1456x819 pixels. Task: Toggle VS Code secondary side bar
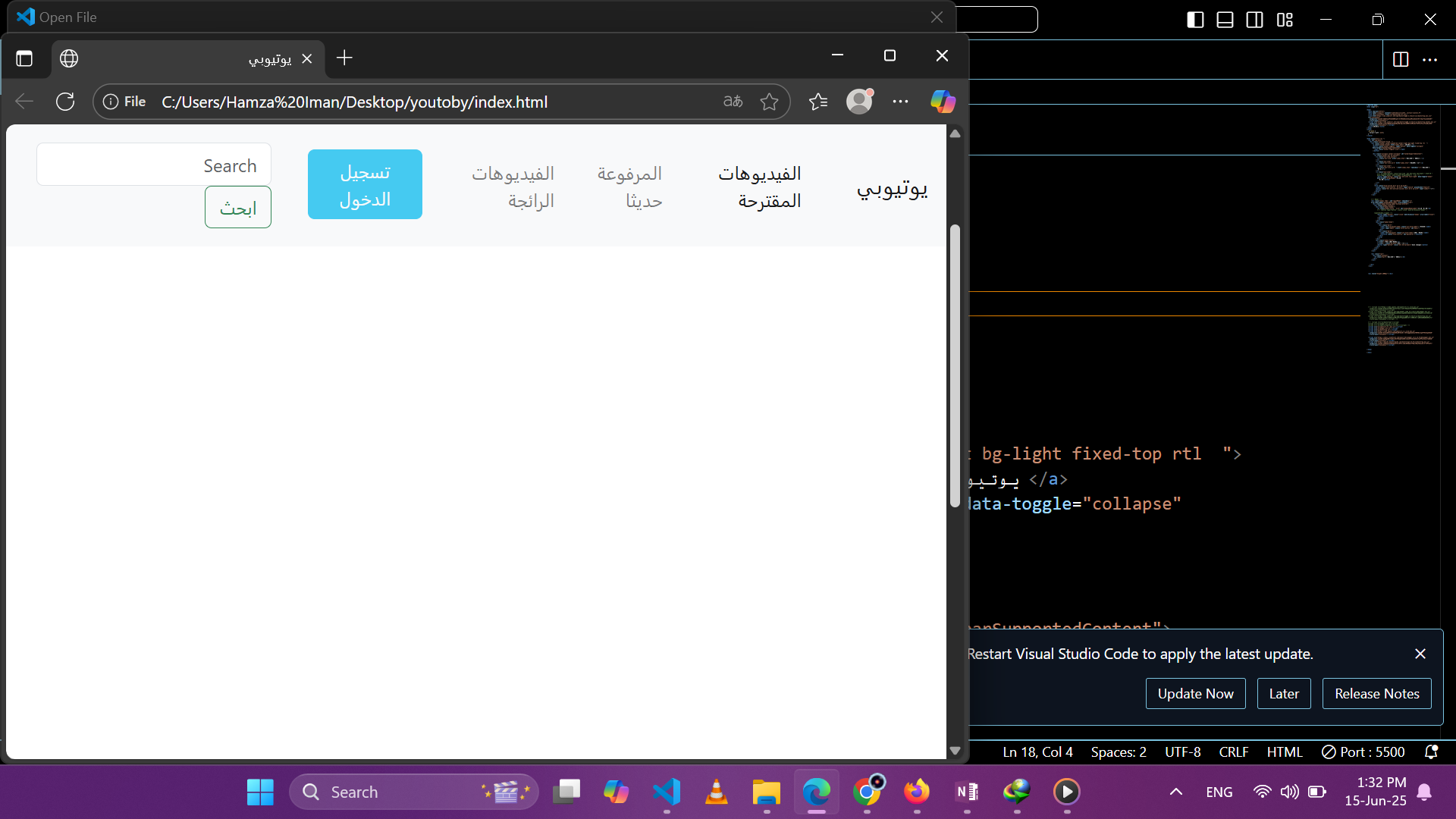tap(1254, 20)
